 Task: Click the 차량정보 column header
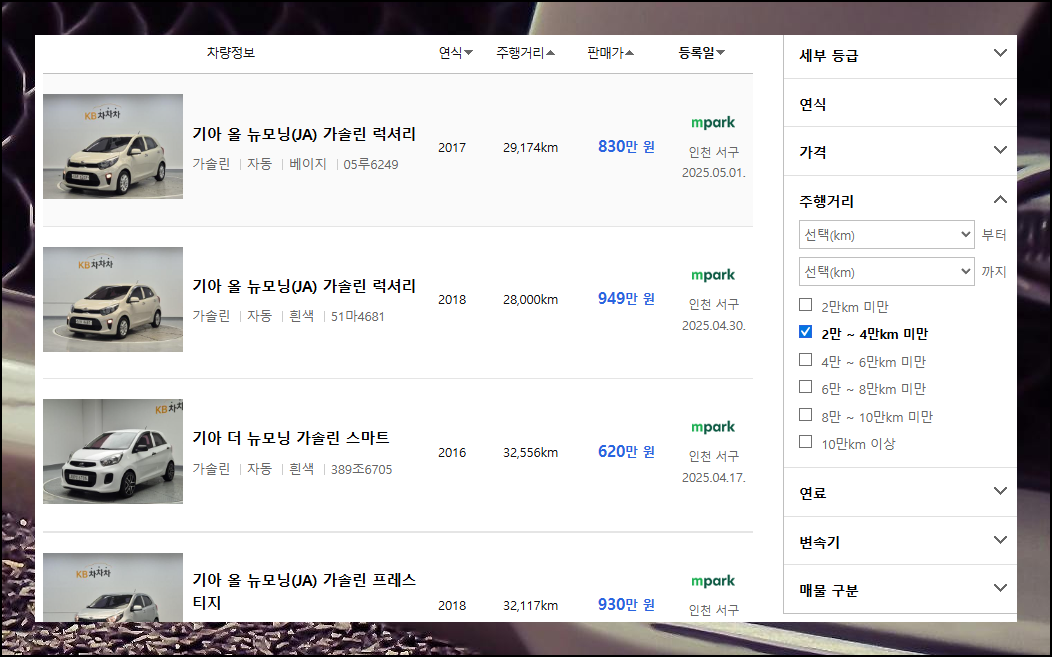(x=230, y=52)
